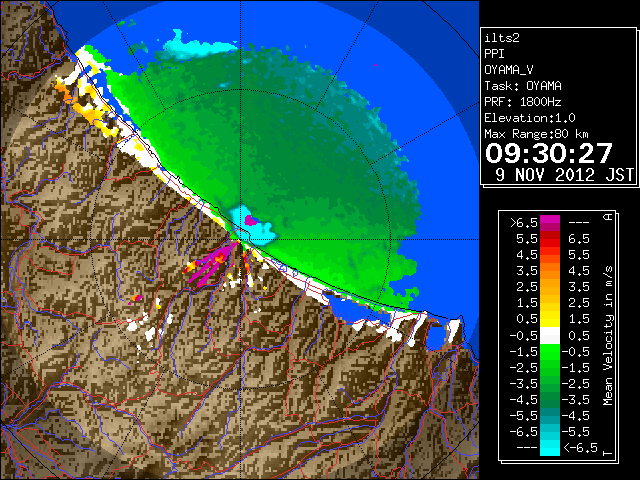The width and height of the screenshot is (640, 480).
Task: Click the left-column "-6.5" legend value
Action: tap(524, 432)
